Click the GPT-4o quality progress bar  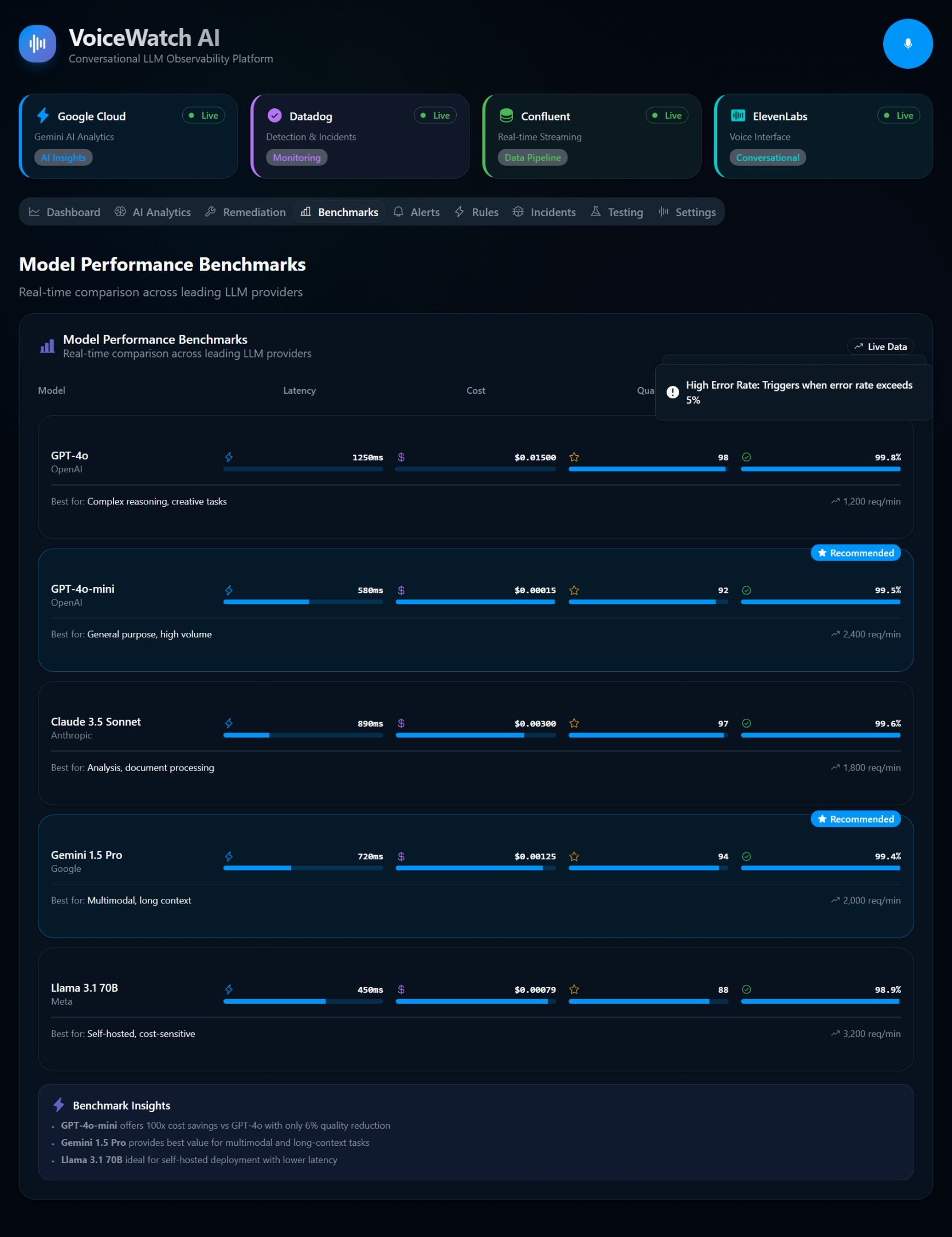pyautogui.click(x=648, y=469)
